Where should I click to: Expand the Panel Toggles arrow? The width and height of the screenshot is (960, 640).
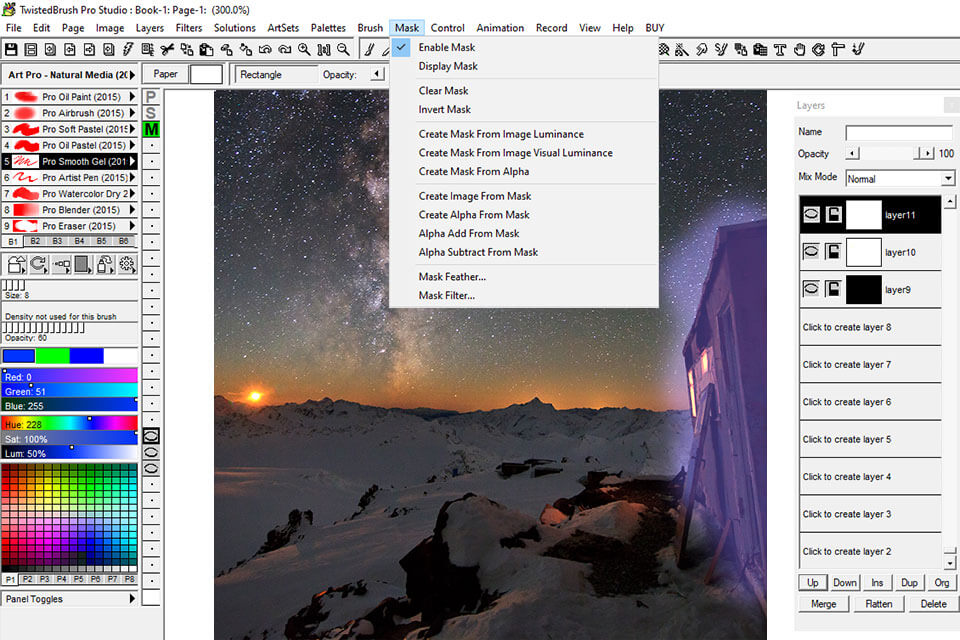pos(132,599)
